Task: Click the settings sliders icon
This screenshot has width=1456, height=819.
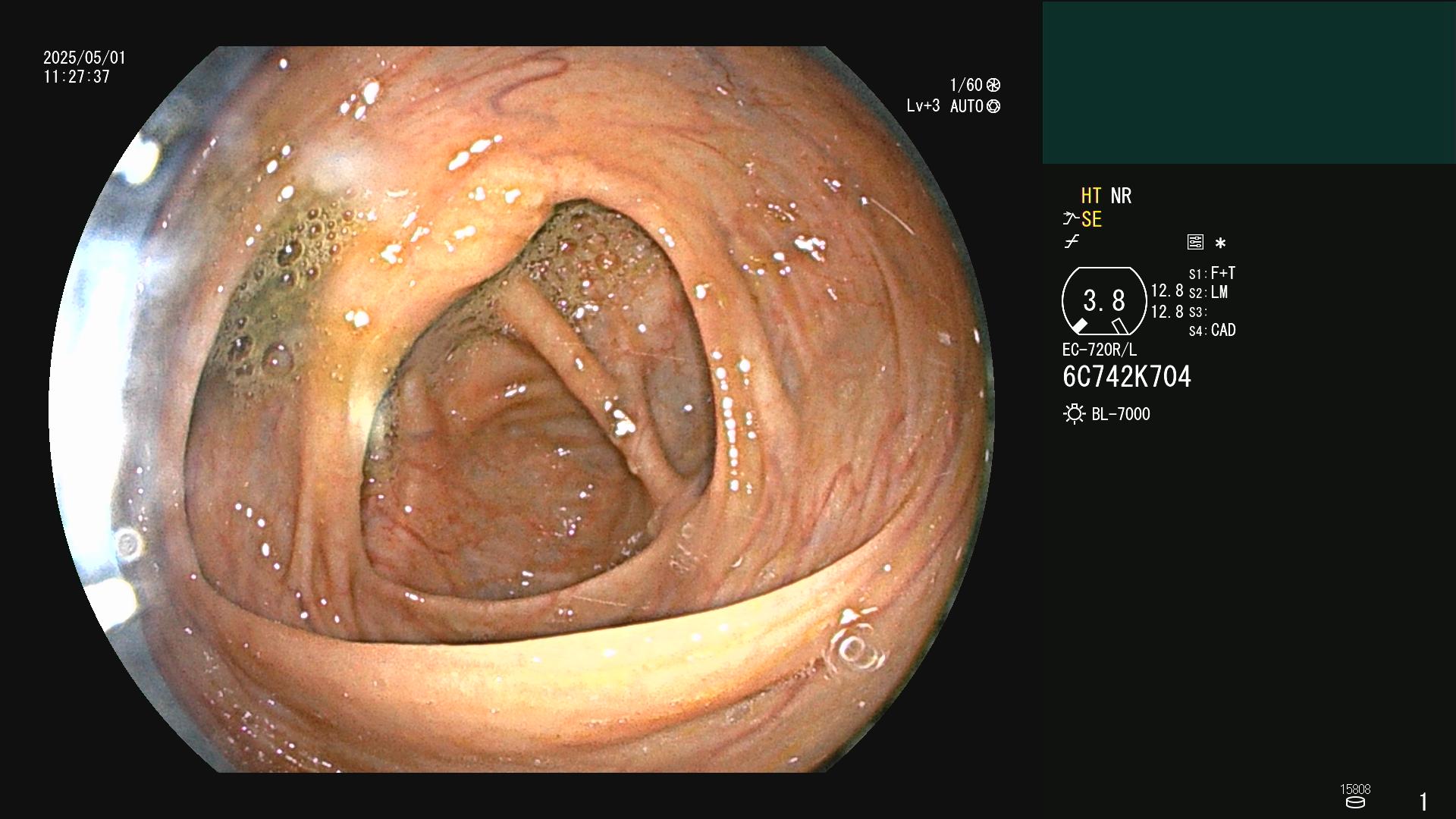Action: (1195, 242)
